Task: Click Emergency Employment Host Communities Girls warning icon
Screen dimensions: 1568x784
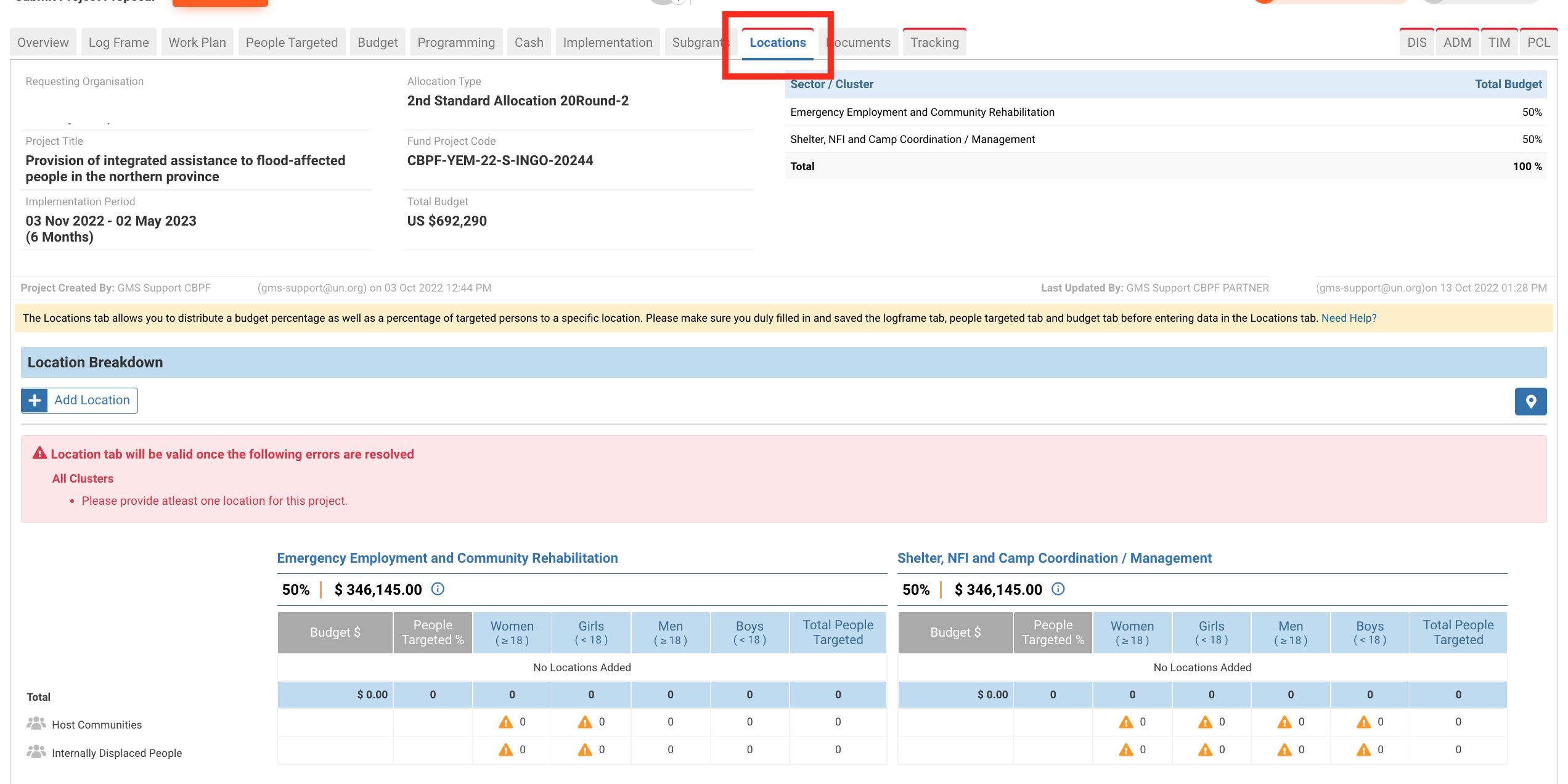Action: point(585,722)
